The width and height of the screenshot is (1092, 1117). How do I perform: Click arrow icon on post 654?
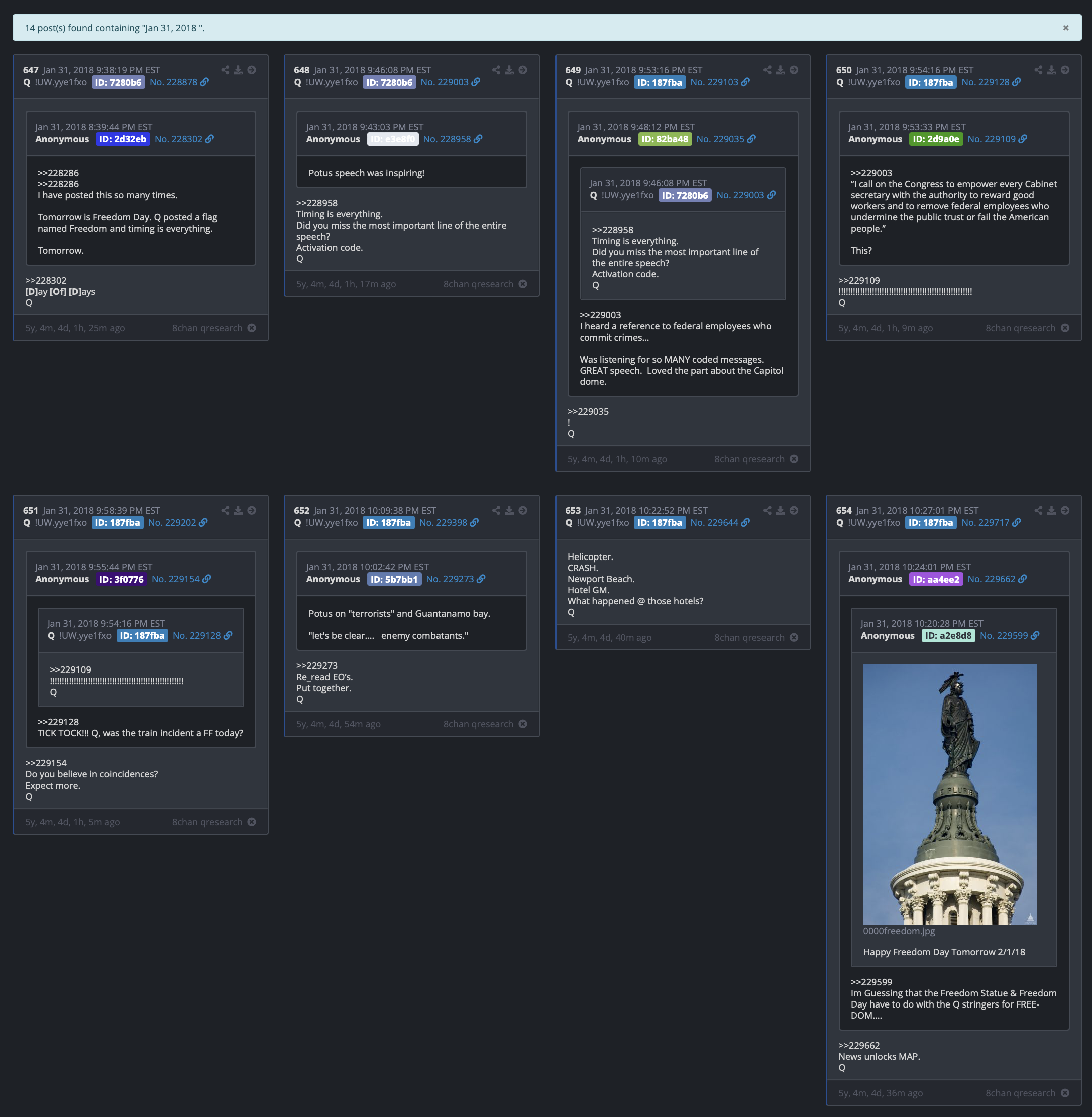point(1065,510)
